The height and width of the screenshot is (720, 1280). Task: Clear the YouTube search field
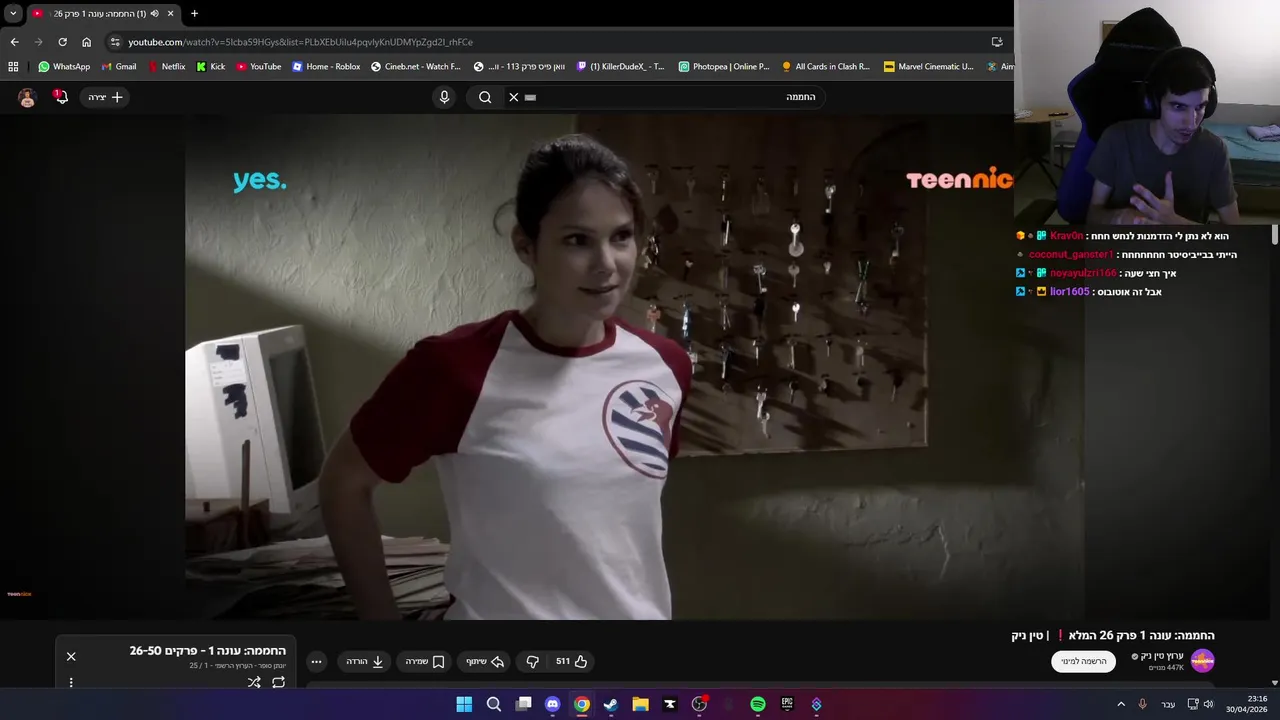coord(513,97)
